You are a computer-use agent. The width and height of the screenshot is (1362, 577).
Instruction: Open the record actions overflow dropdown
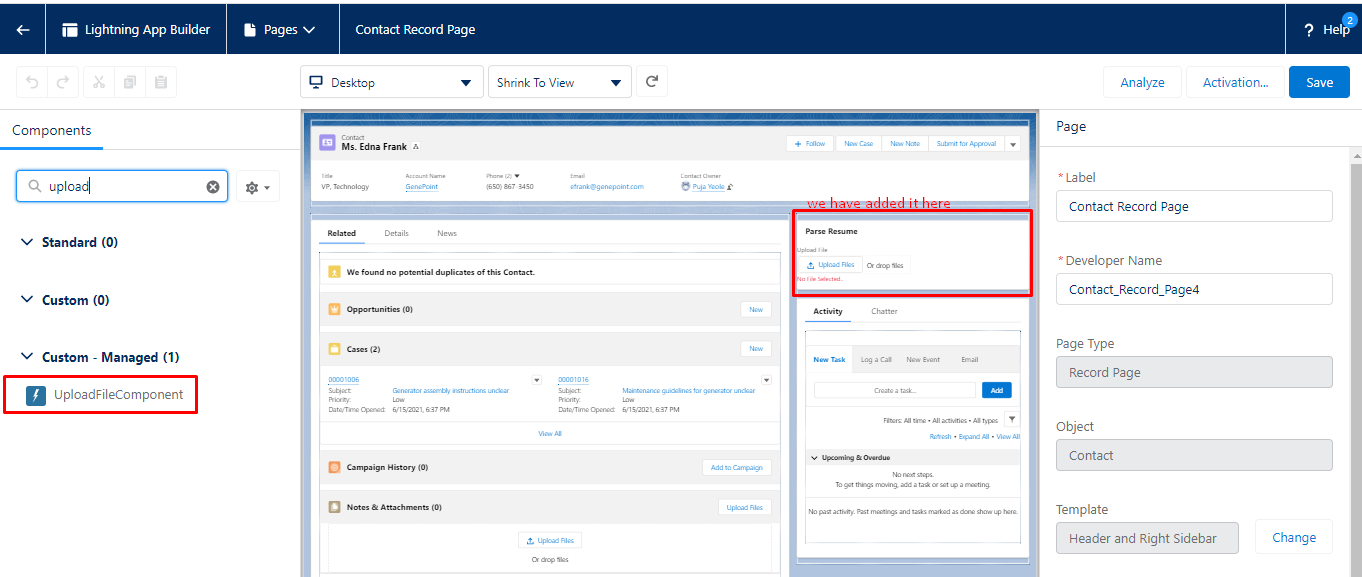[x=1012, y=144]
